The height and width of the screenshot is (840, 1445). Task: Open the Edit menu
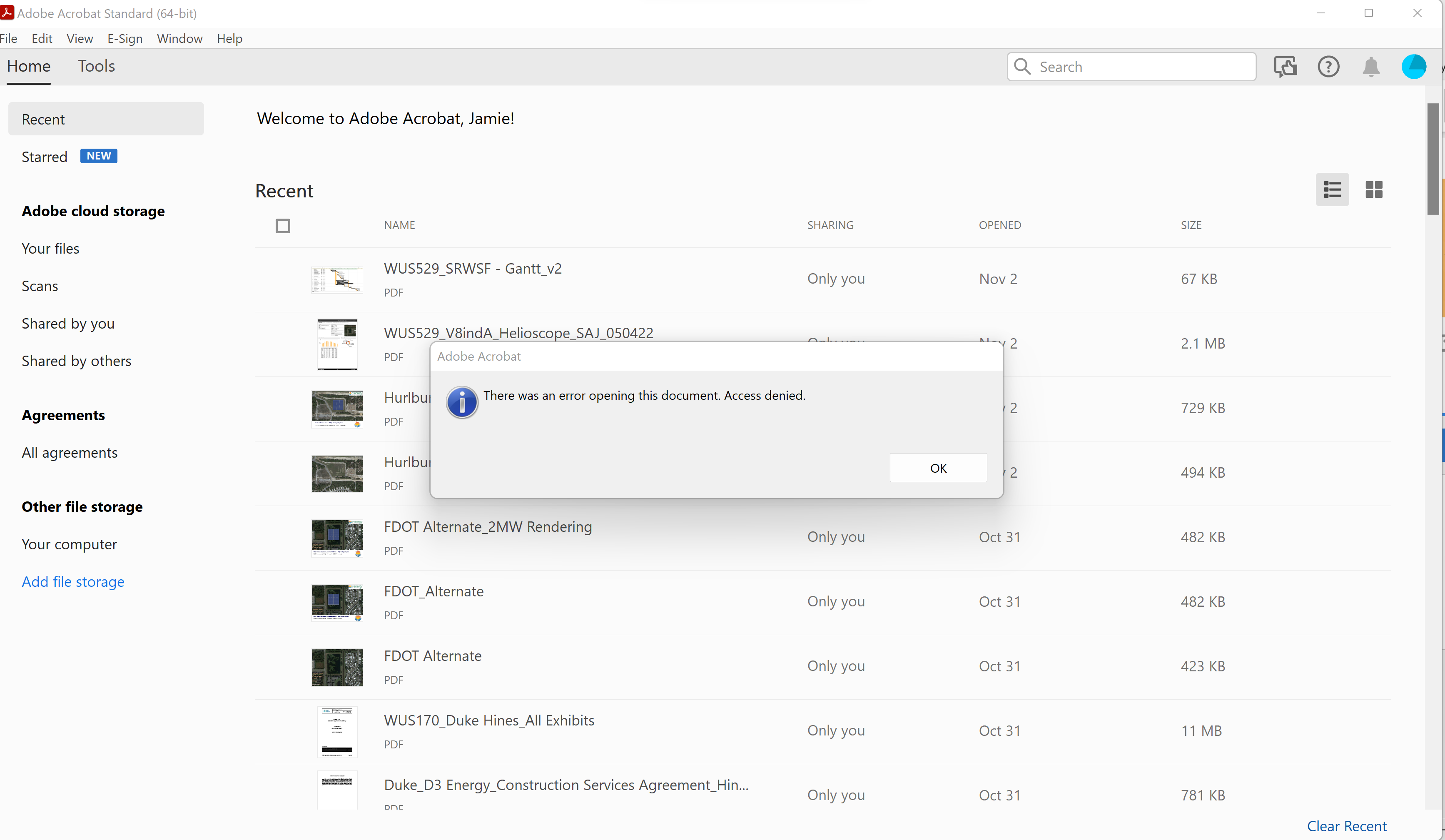pyautogui.click(x=42, y=38)
